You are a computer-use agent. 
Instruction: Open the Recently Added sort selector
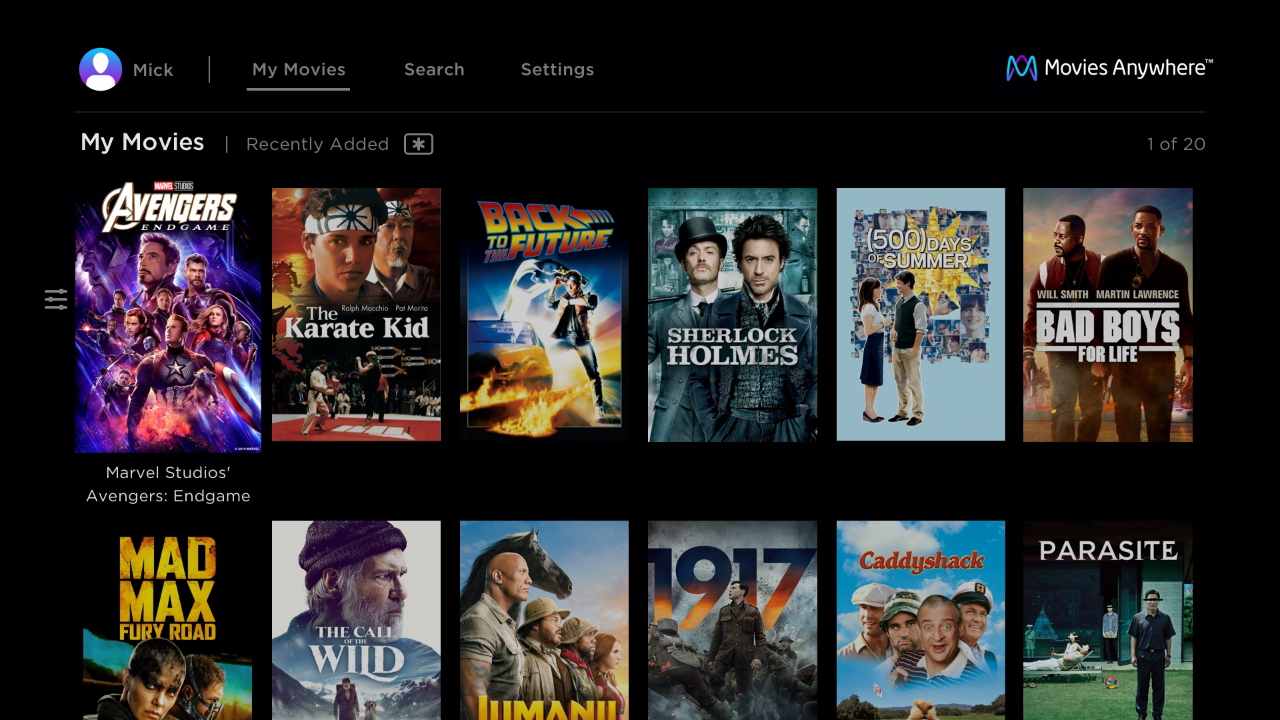click(317, 144)
